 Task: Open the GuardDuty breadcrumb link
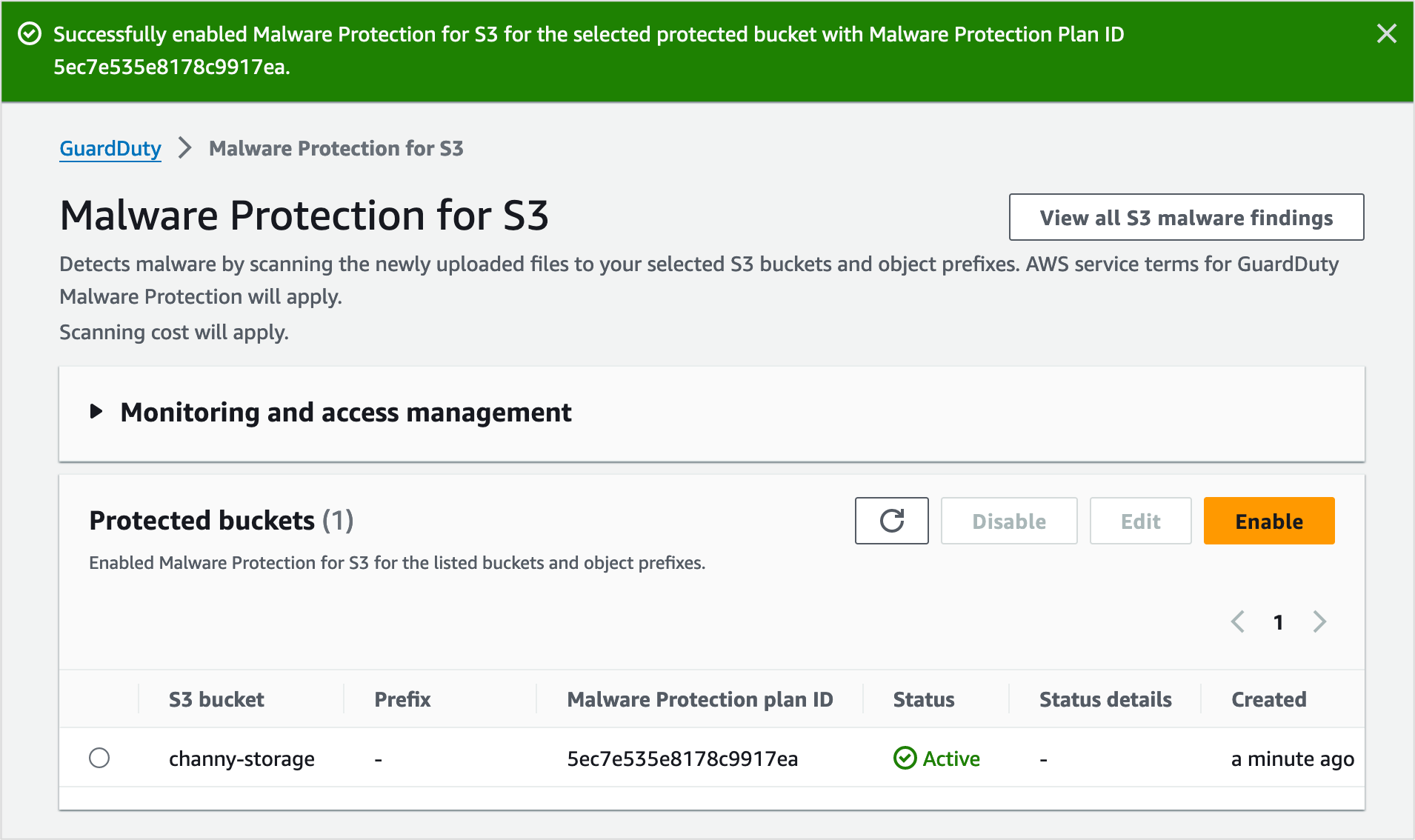(x=110, y=148)
